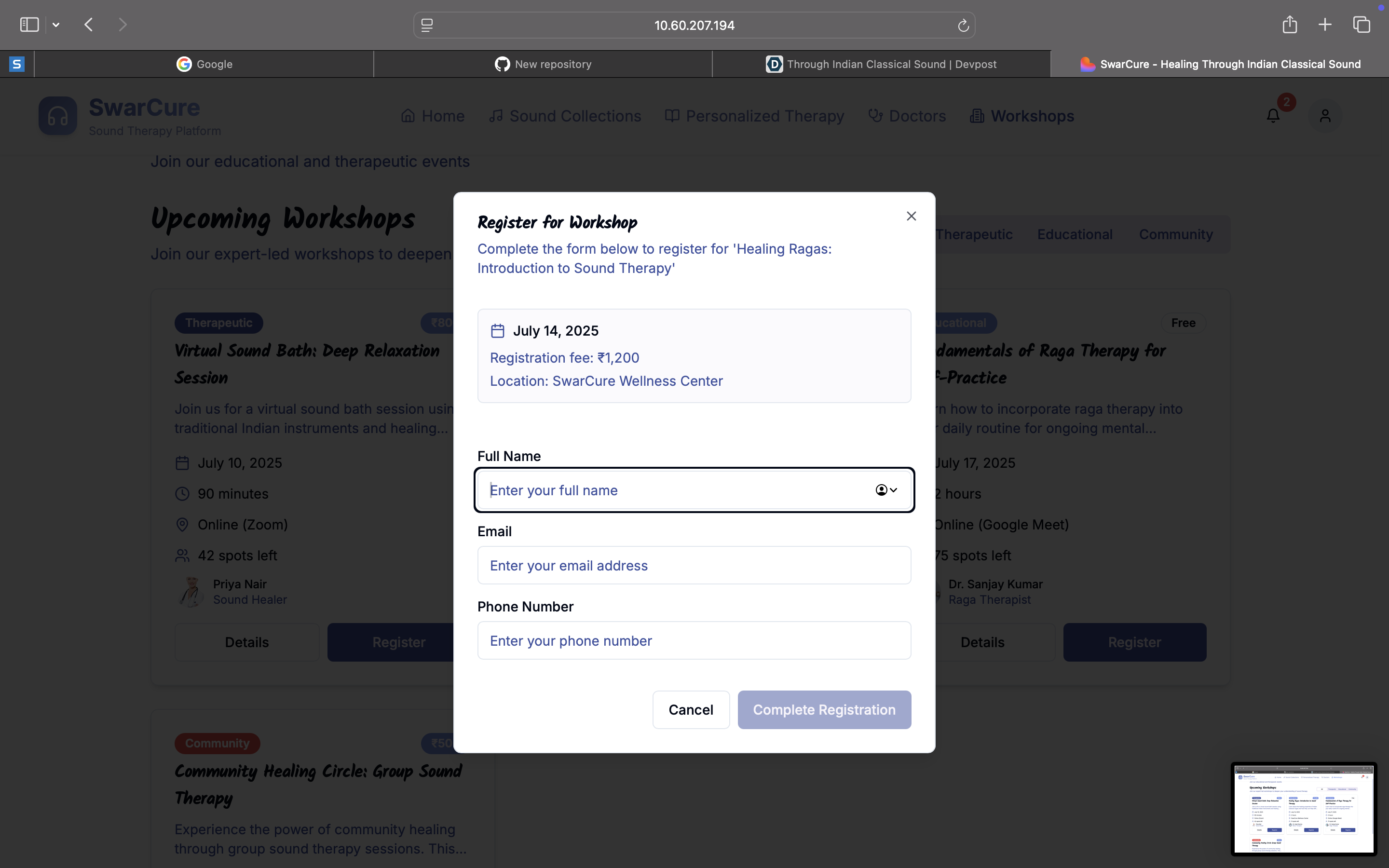Viewport: 1389px width, 868px height.
Task: Reload the page with the refresh icon
Action: click(963, 25)
